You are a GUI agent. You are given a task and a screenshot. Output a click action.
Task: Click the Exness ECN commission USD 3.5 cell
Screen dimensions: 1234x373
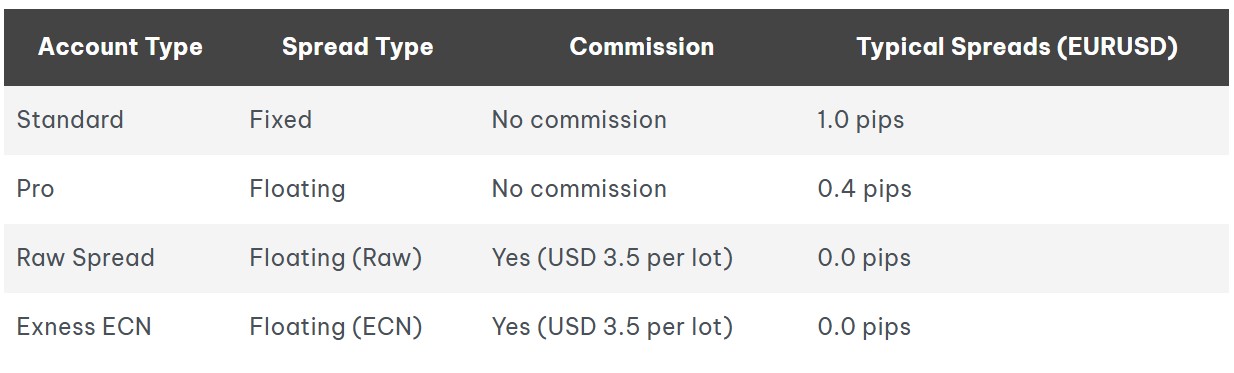click(612, 327)
